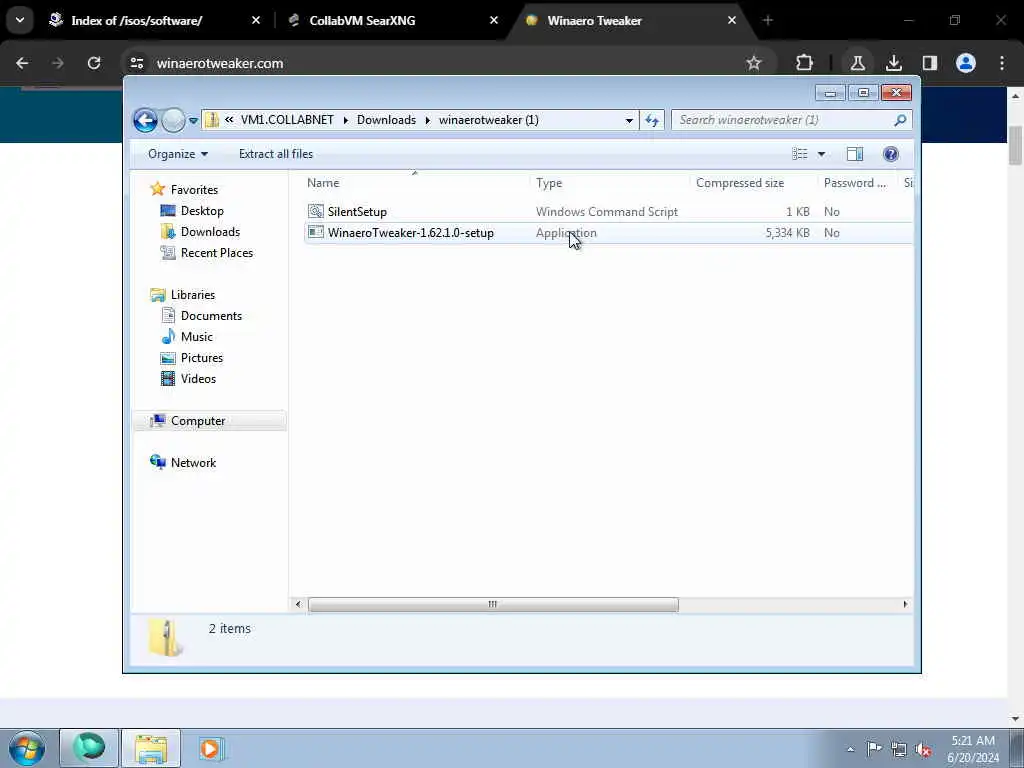Toggle the browser side panel icon
The height and width of the screenshot is (768, 1024).
[930, 63]
